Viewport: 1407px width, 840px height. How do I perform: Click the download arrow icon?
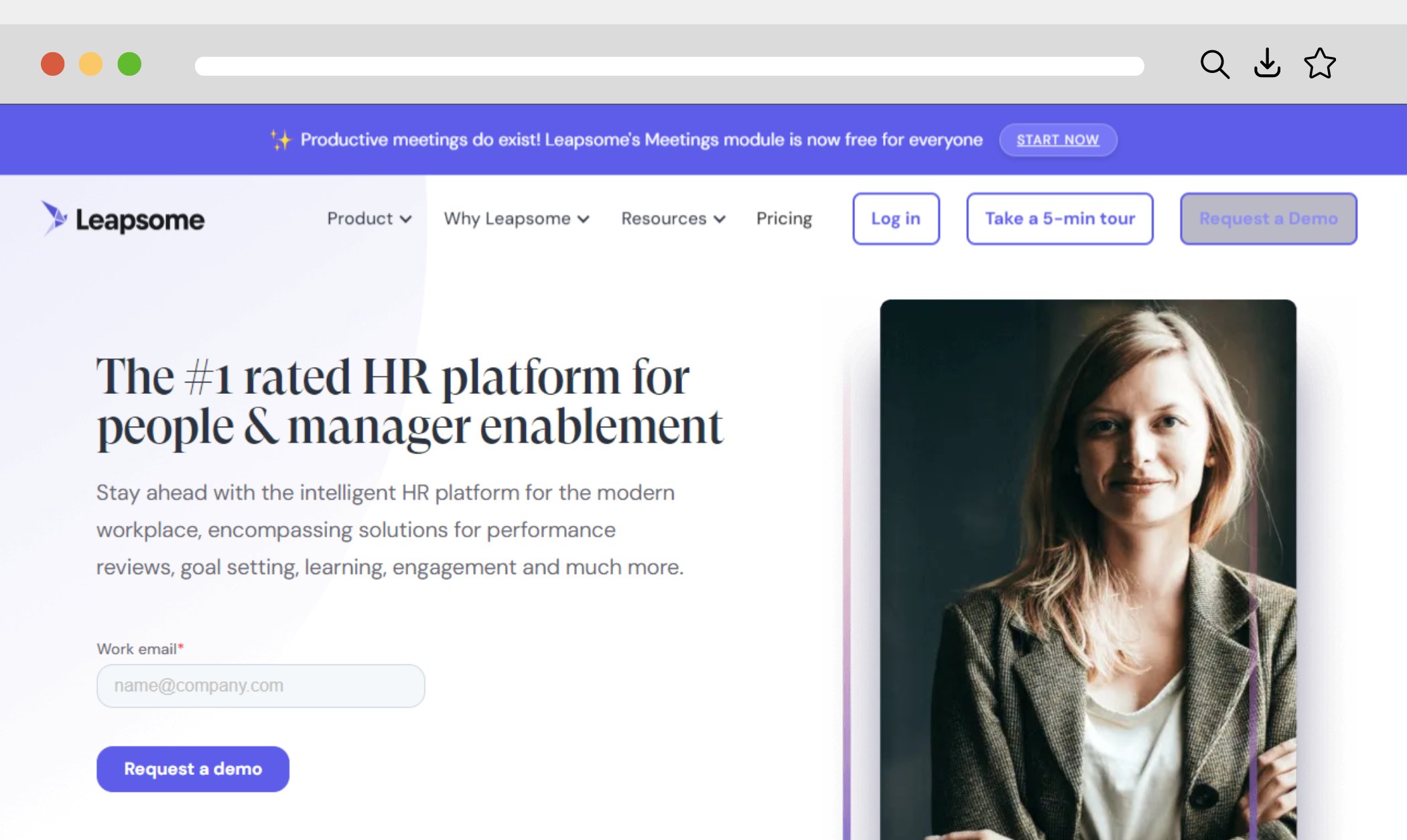(1267, 64)
